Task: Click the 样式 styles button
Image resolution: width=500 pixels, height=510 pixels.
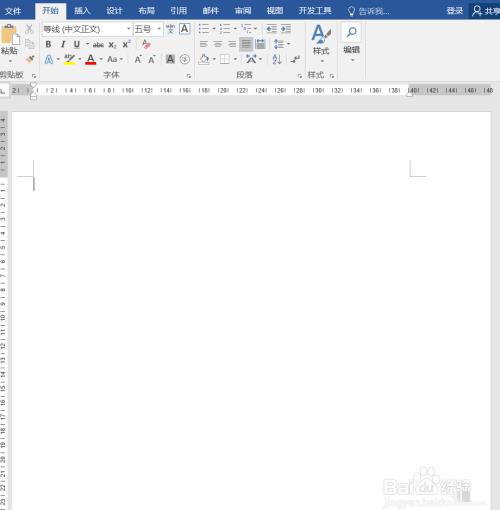Action: (x=321, y=43)
